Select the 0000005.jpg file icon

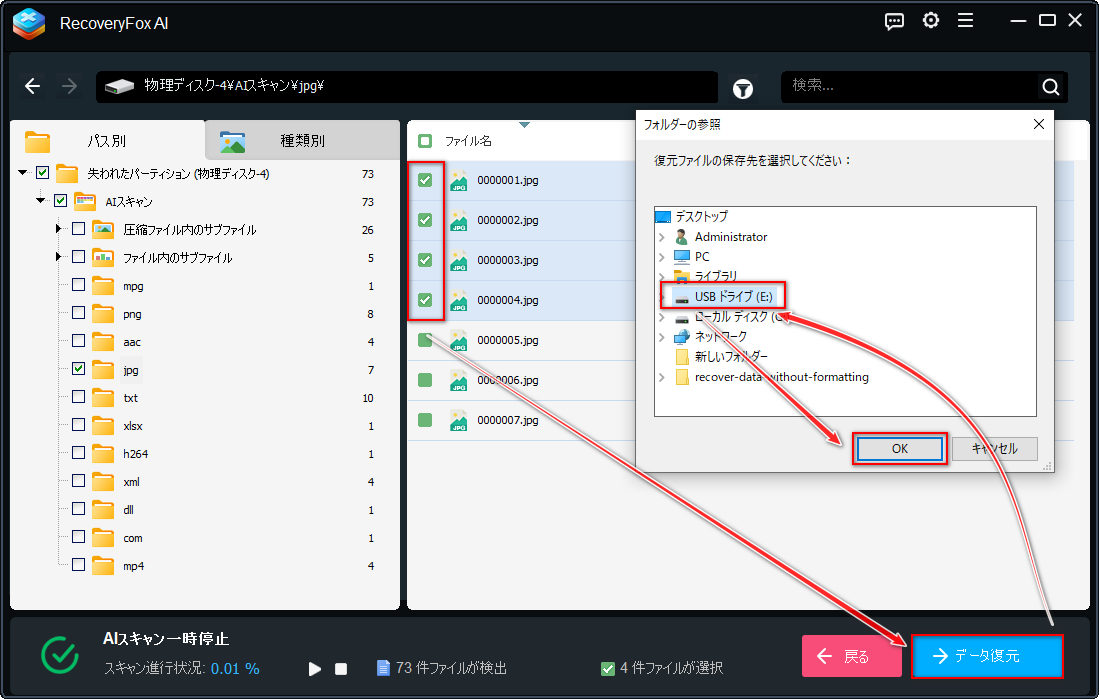tap(458, 340)
